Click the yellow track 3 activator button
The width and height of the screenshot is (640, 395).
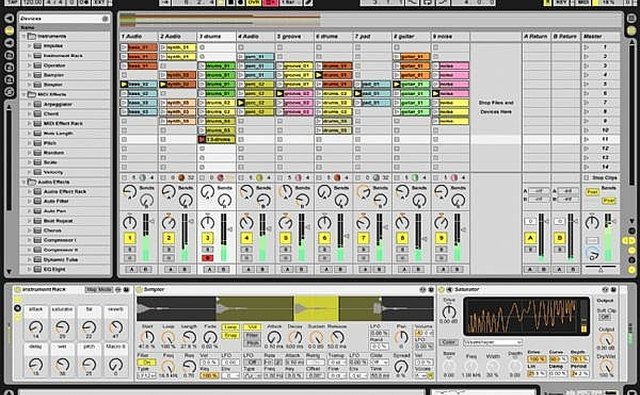point(207,237)
